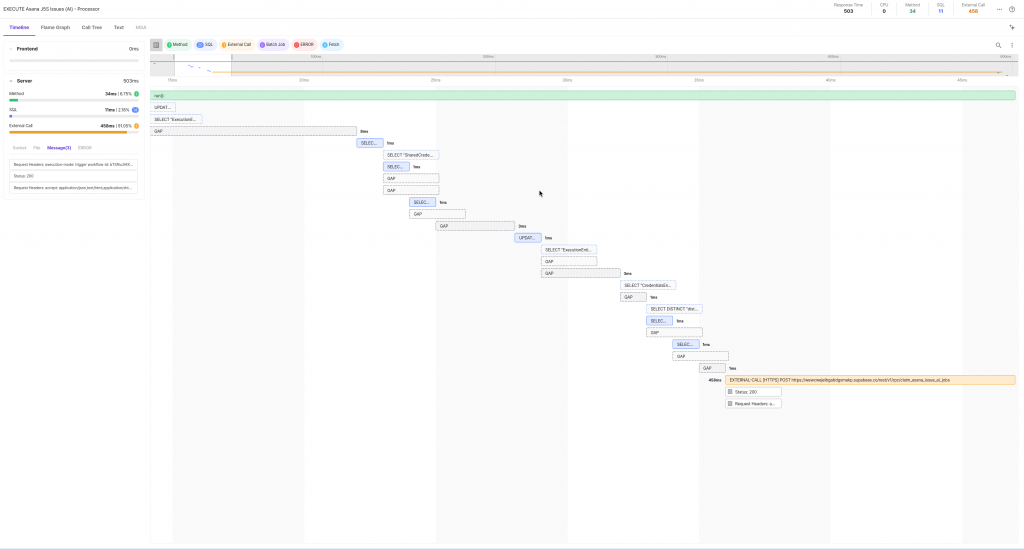The width and height of the screenshot is (1024, 549).
Task: Open the vertical three-dot timeline options menu
Action: [x=1011, y=45]
